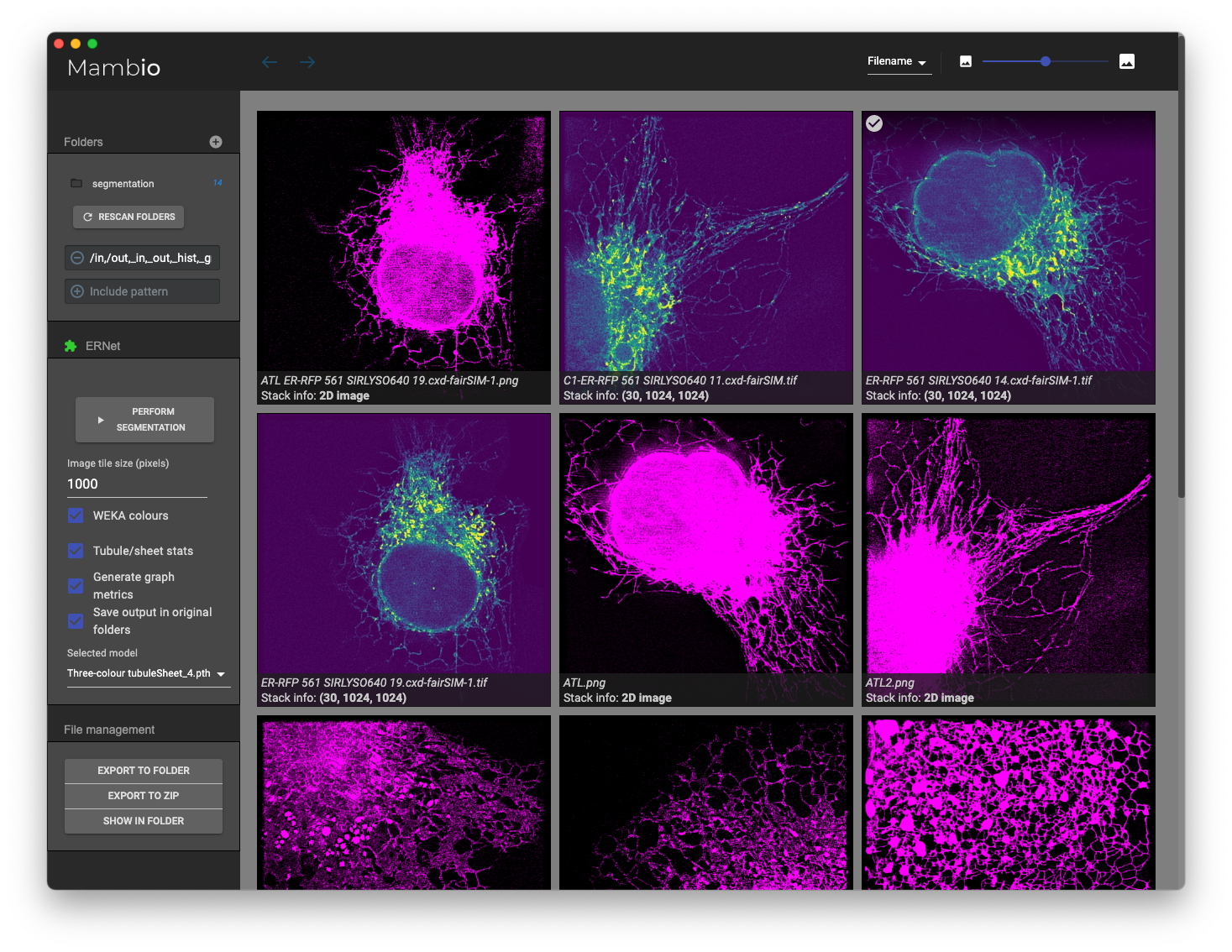
Task: Toggle the Tubule/sheet stats checkbox
Action: pos(76,551)
